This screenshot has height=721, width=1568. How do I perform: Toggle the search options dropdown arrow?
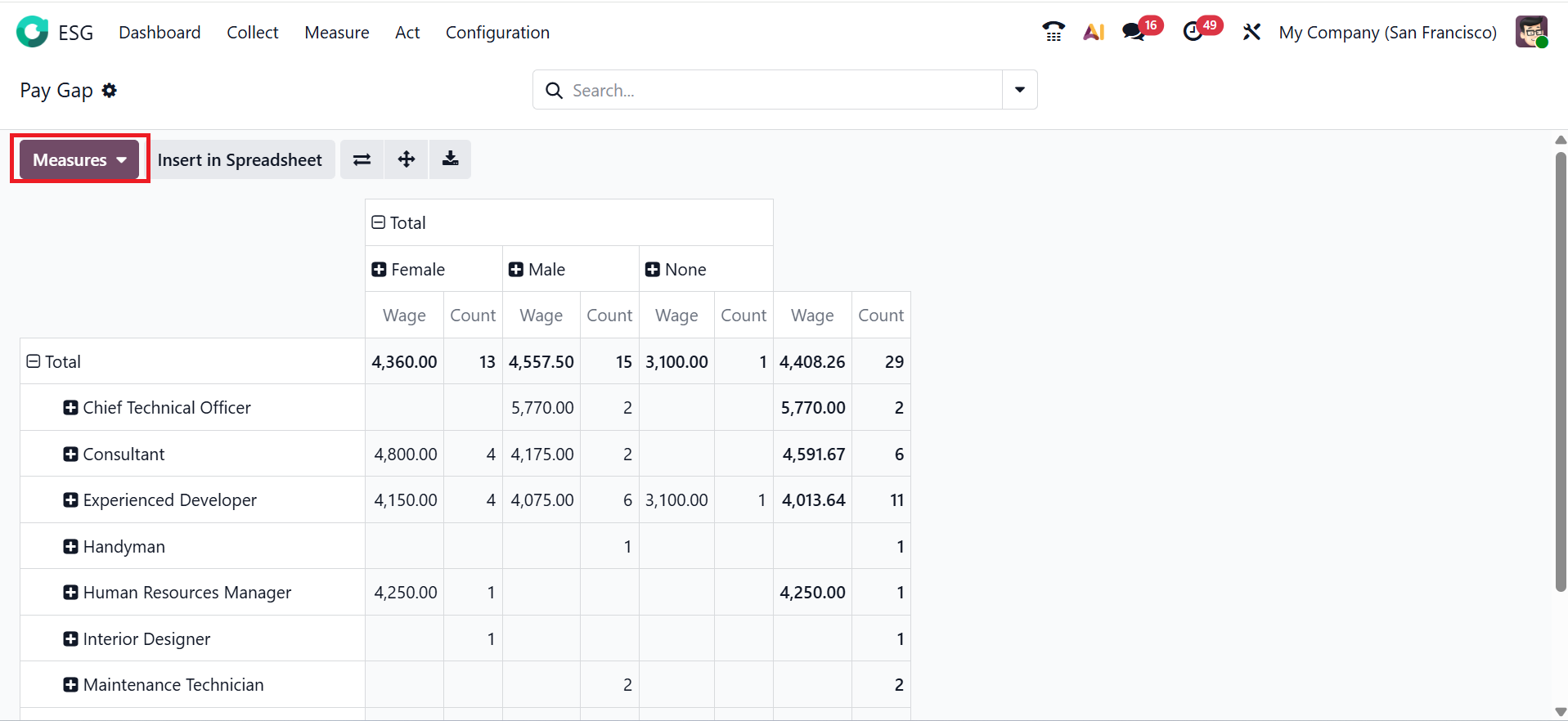point(1019,90)
